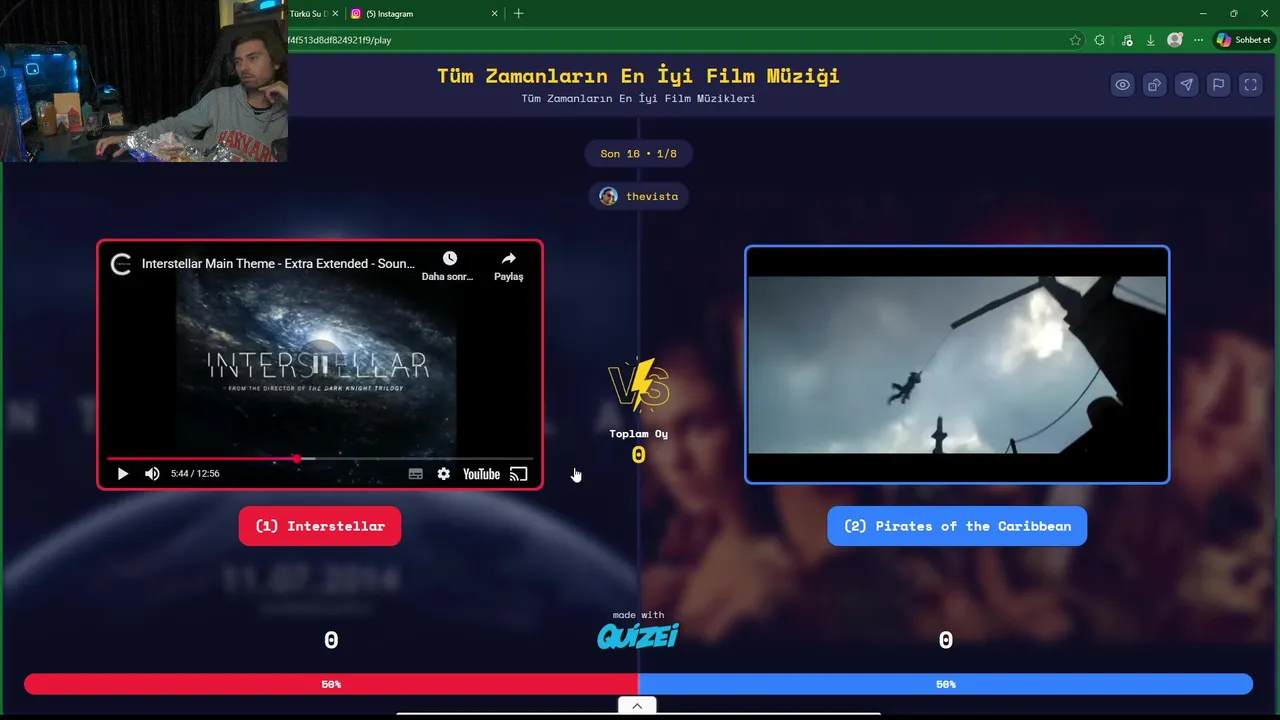Share the quiz with paper plane icon
Screen dimensions: 1280x720
point(1187,85)
